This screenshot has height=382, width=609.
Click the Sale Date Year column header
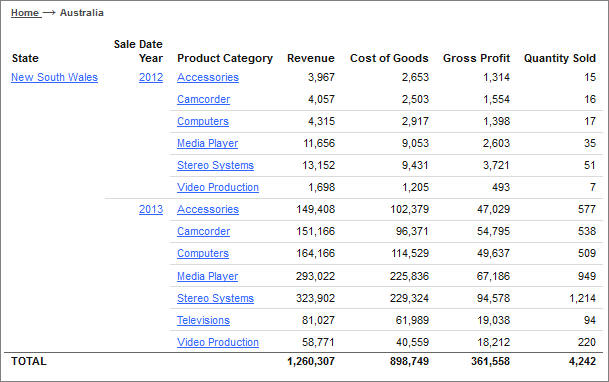[138, 51]
